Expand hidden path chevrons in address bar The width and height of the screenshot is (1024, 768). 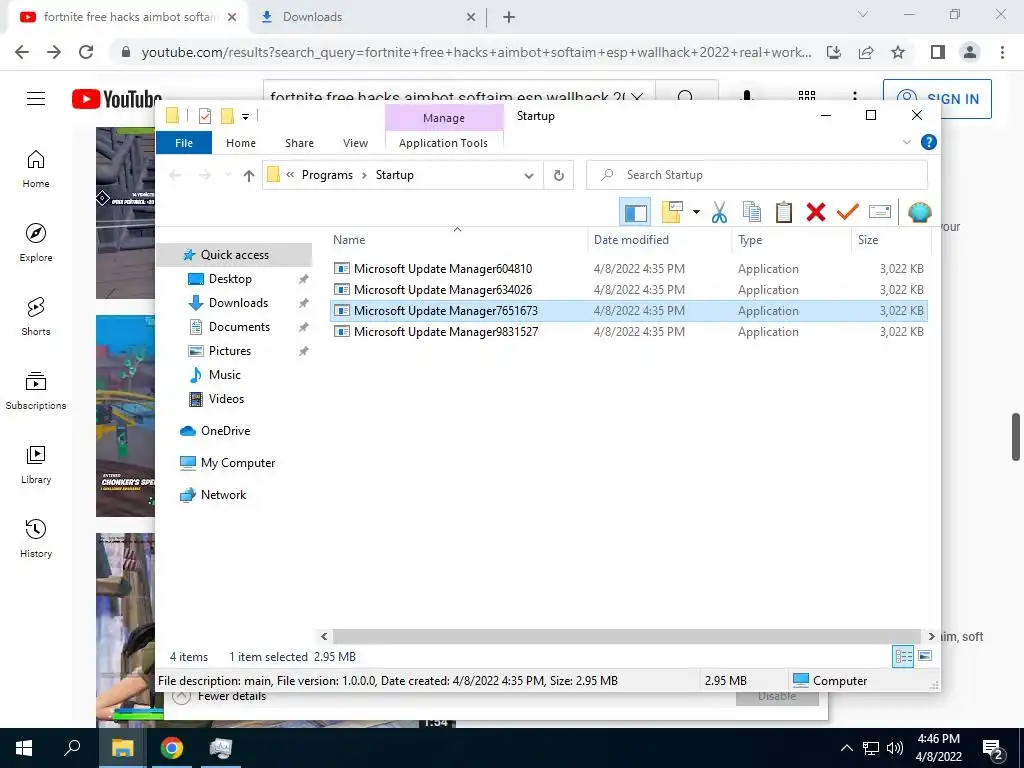pos(291,175)
